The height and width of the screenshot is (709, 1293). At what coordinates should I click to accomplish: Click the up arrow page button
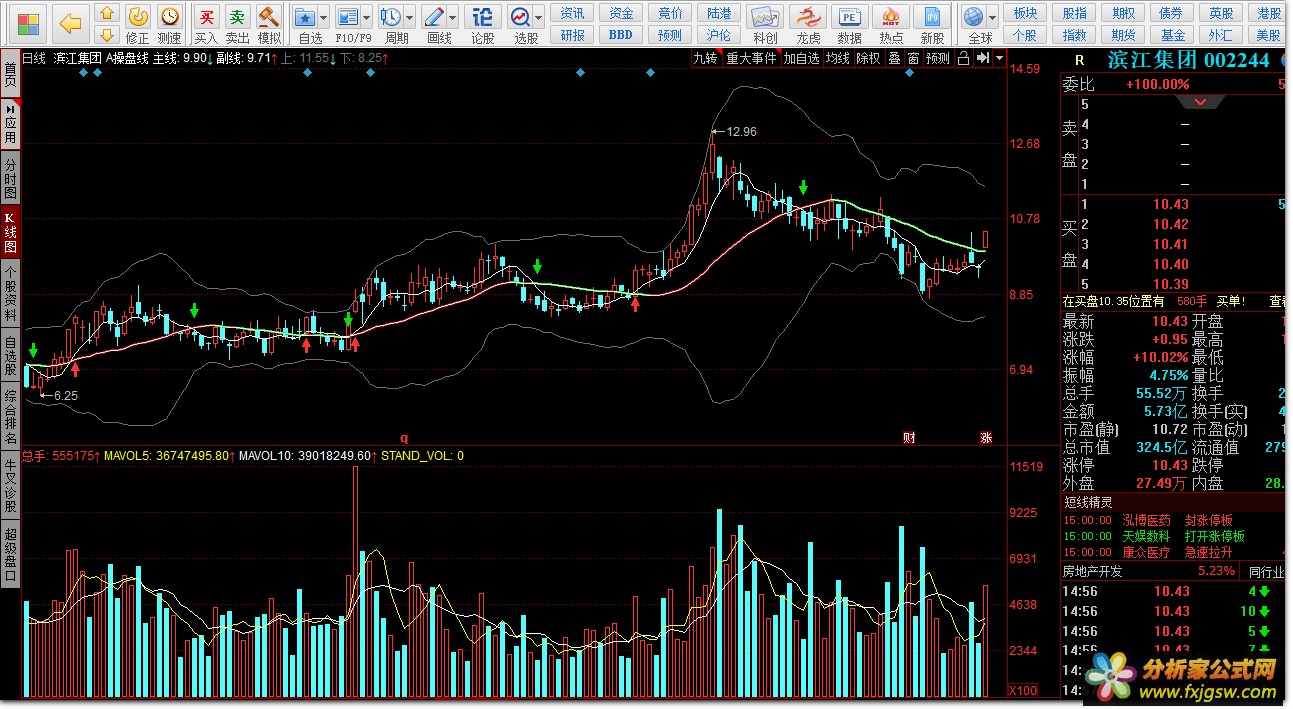pyautogui.click(x=108, y=13)
